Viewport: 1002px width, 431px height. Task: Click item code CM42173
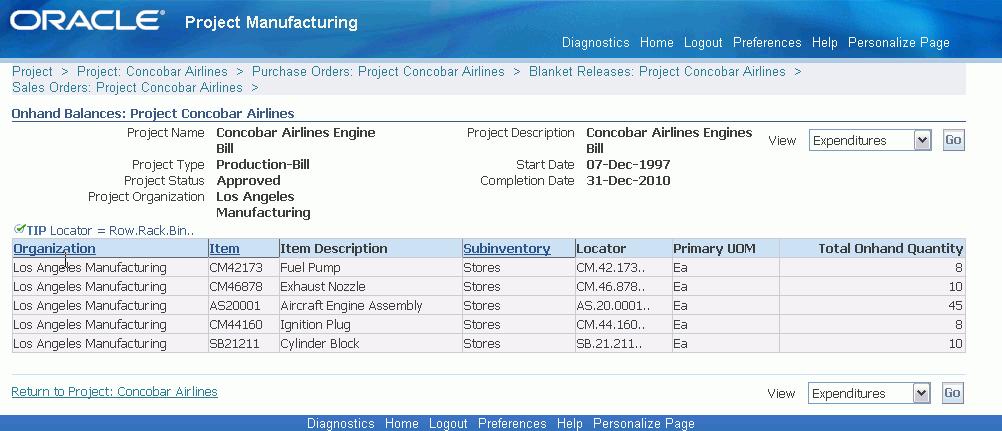click(236, 267)
